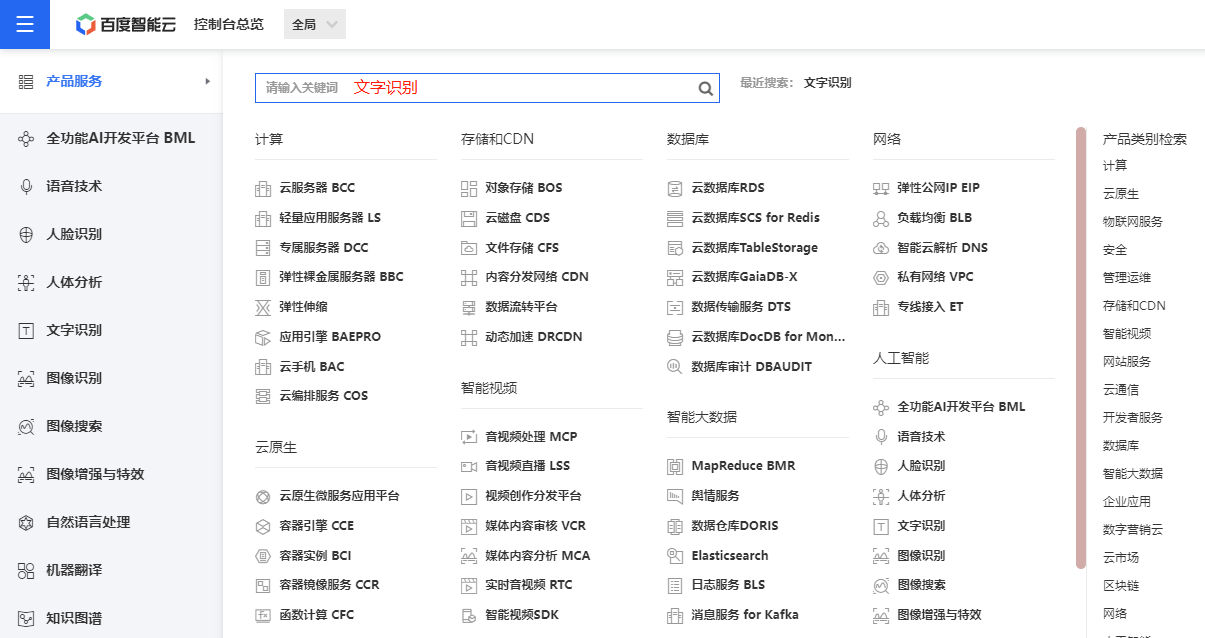
Task: Open 云编排服务 COS
Action: click(x=324, y=396)
